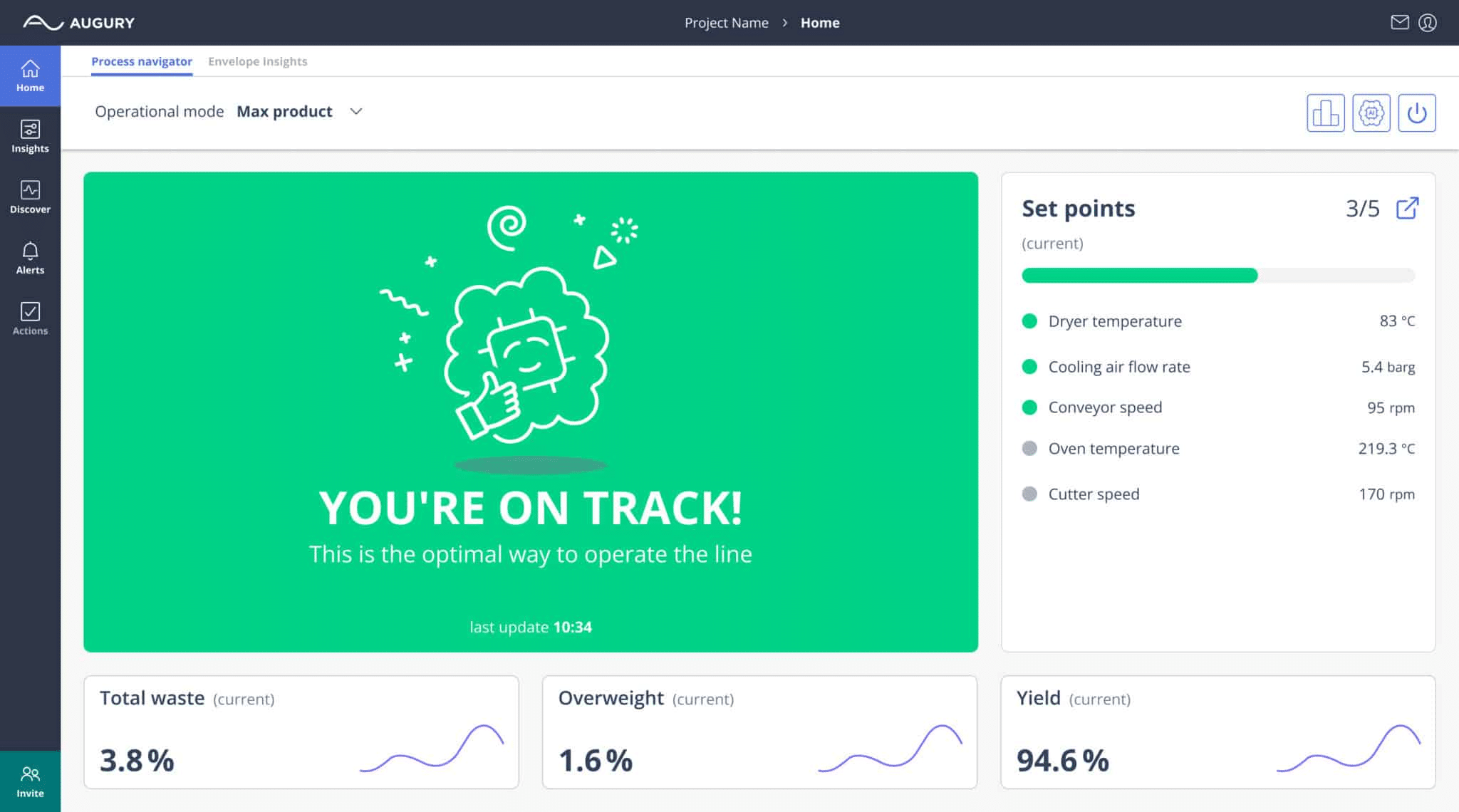Click the bar chart icon button
1459x812 pixels.
(x=1325, y=113)
